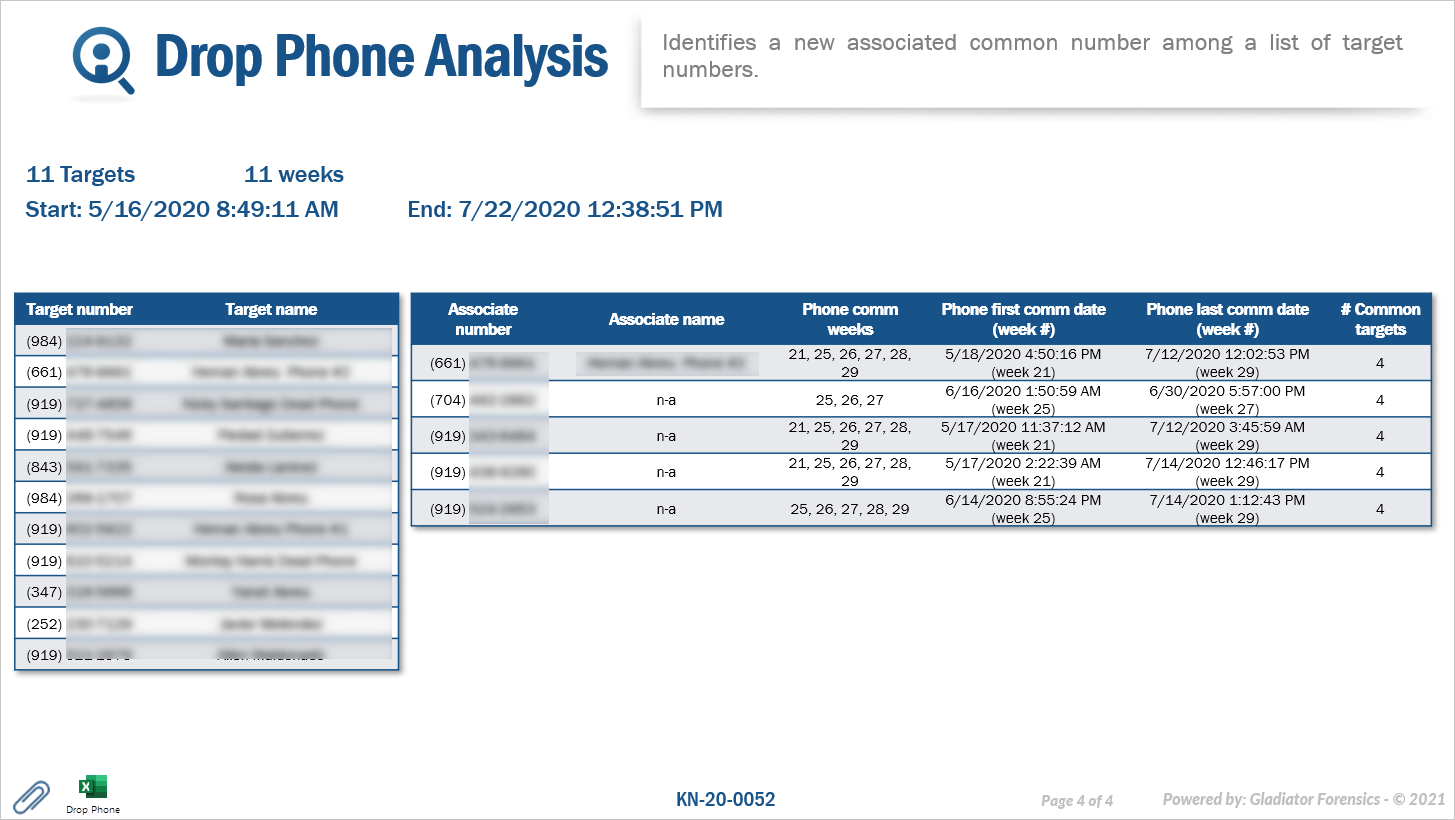Click the 7/14/2020 1:12:43 PM last comm date
Screen dimensions: 1455x820
click(1227, 500)
